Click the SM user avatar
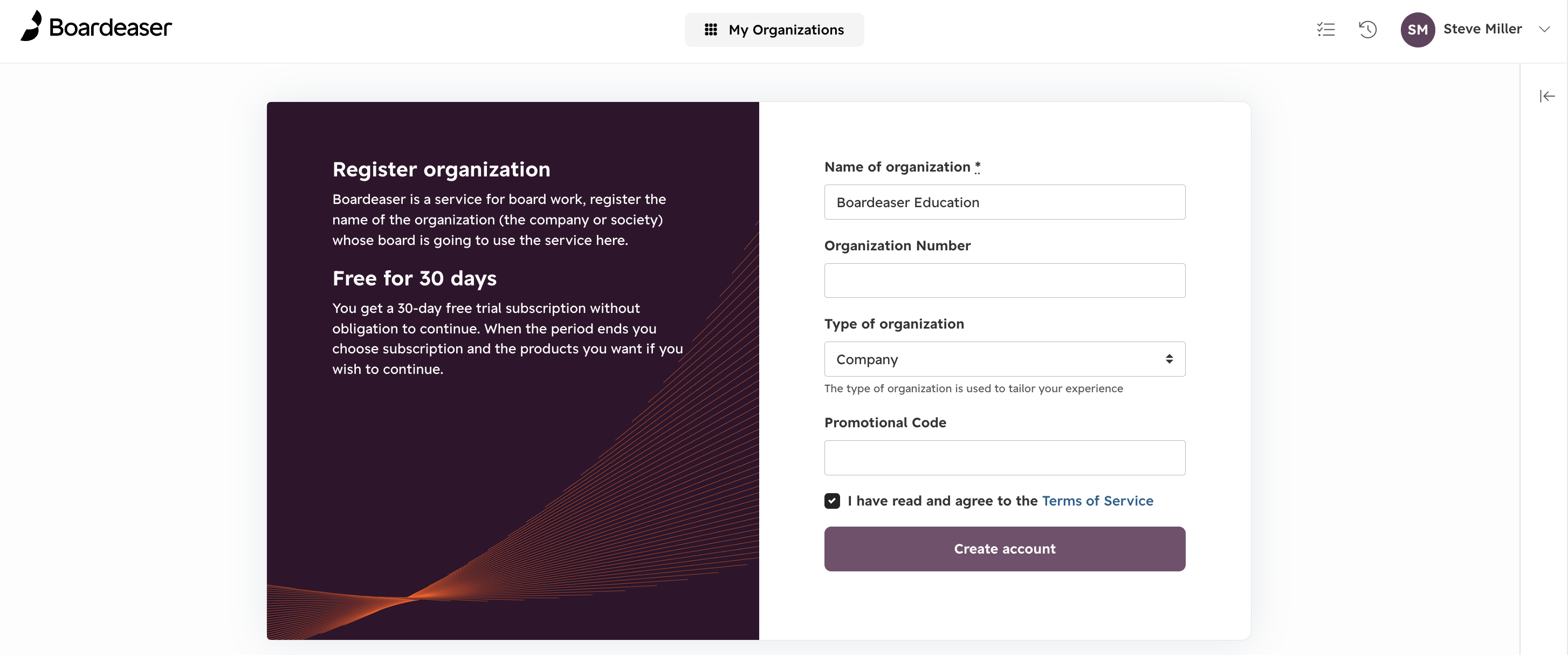The image size is (1568, 655). click(1417, 29)
